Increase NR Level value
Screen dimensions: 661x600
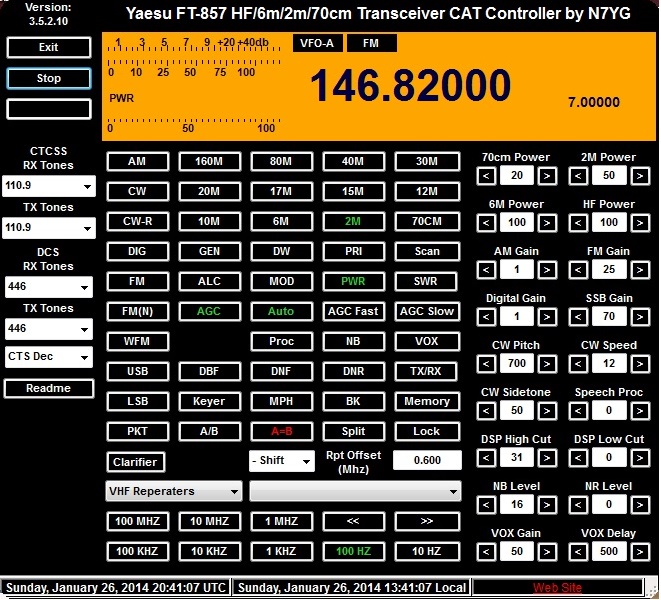coord(640,505)
